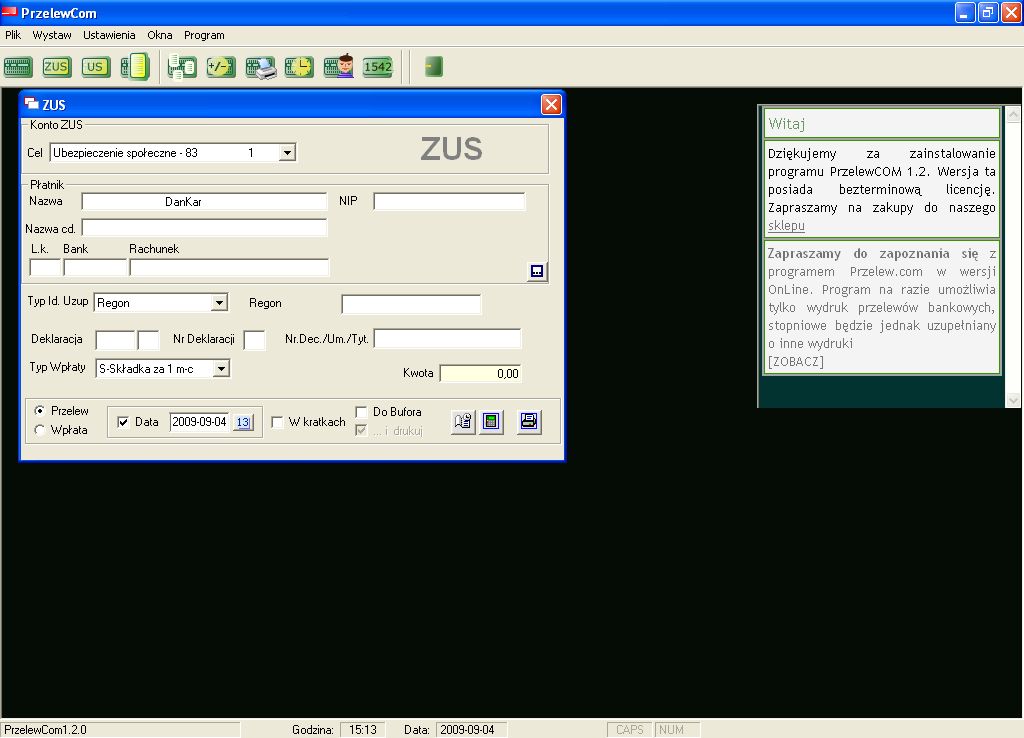This screenshot has width=1024, height=738.
Task: Click the address book icon in ZUS window
Action: tap(463, 421)
